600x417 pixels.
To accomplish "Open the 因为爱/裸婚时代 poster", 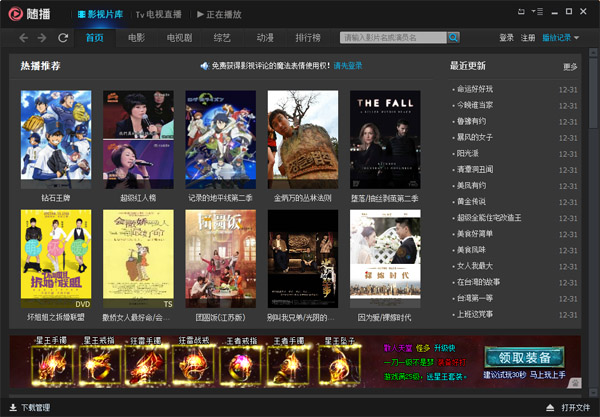I will [385, 259].
